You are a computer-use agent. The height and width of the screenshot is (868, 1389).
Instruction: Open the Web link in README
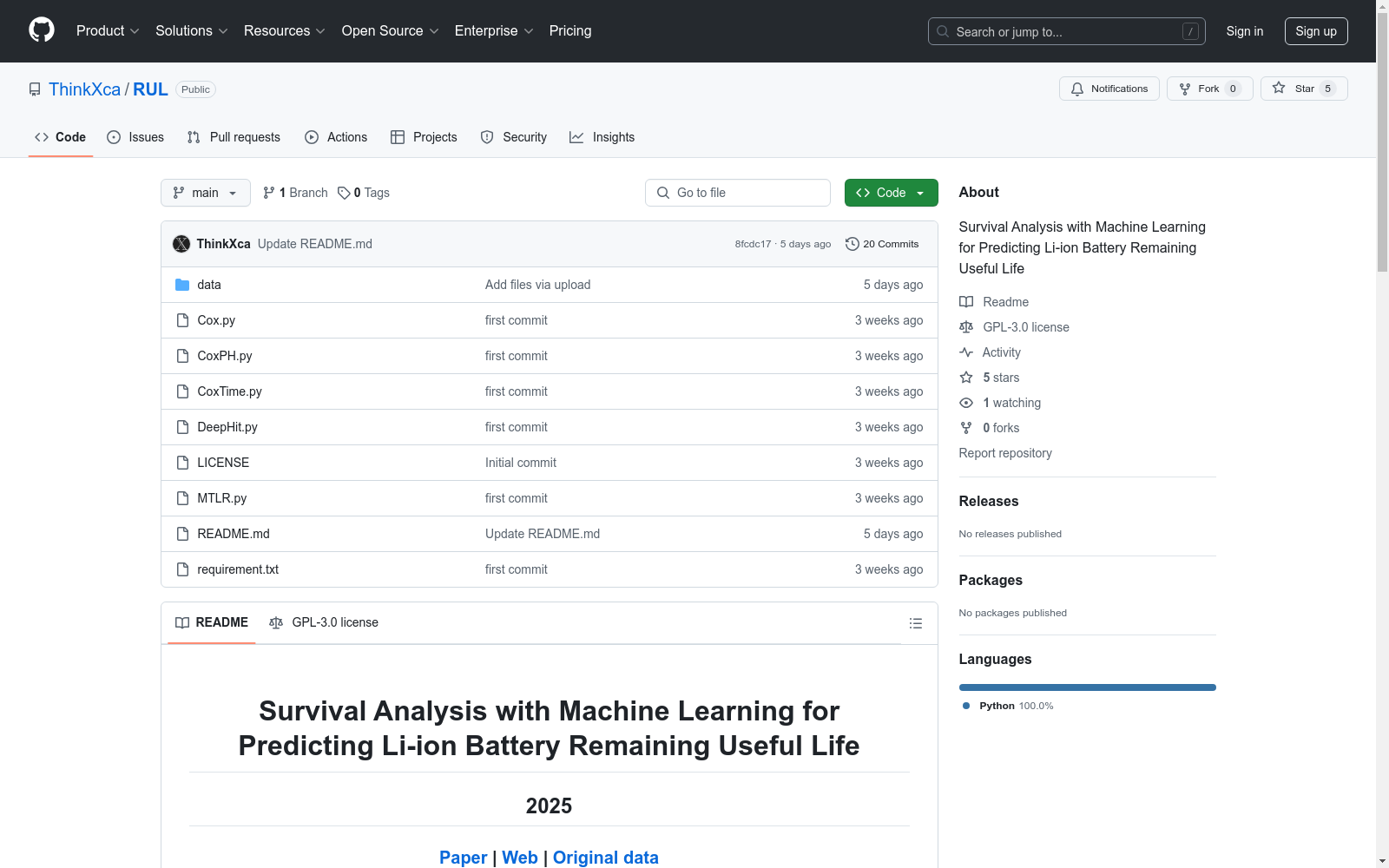pos(520,858)
